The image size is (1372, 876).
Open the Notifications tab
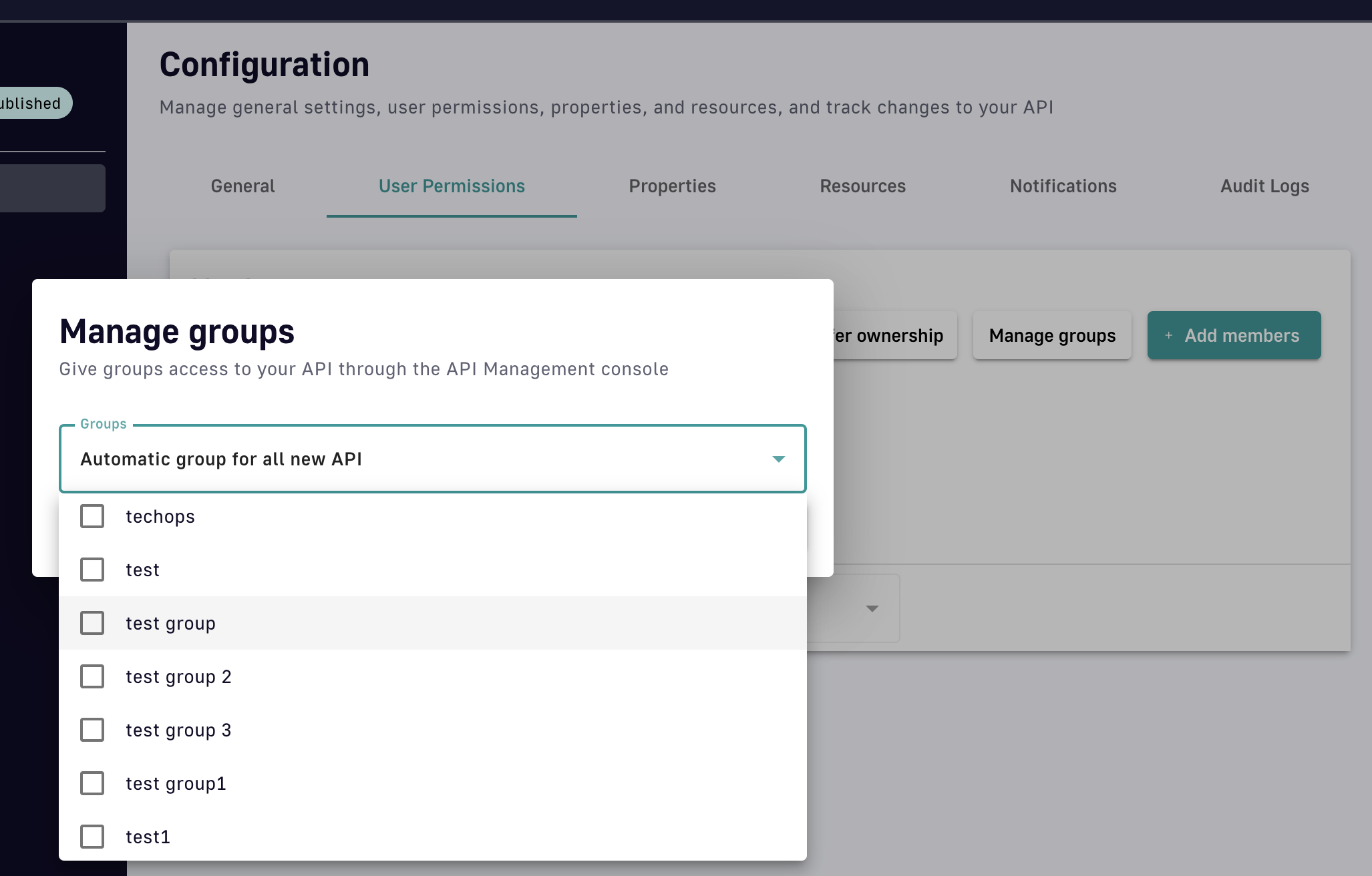click(x=1063, y=186)
